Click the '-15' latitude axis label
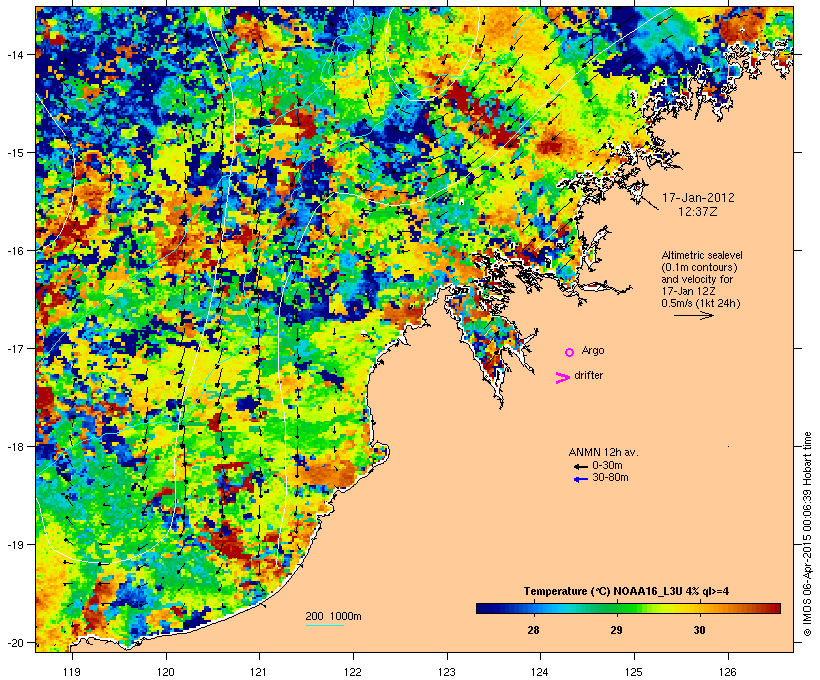 [13, 153]
